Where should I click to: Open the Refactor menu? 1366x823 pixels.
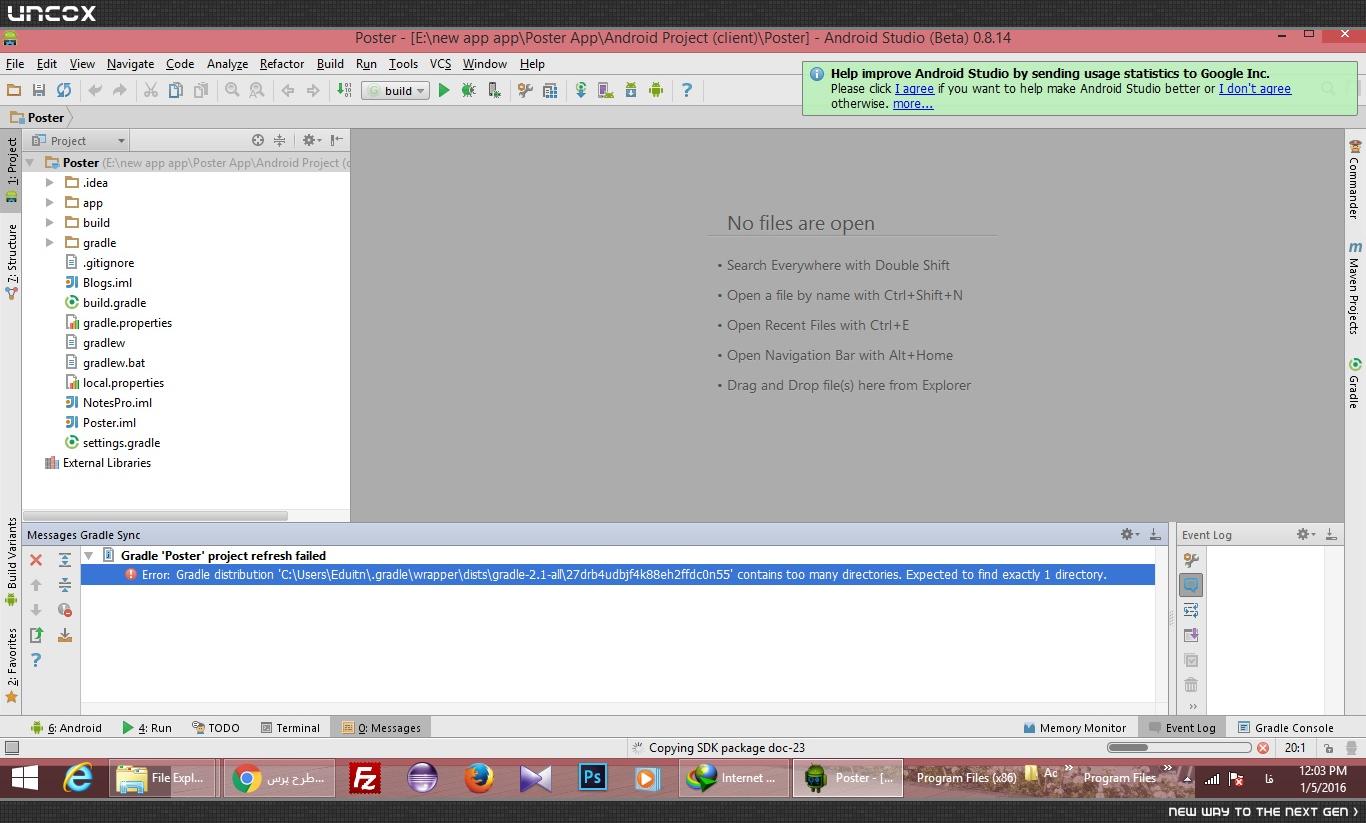point(282,64)
